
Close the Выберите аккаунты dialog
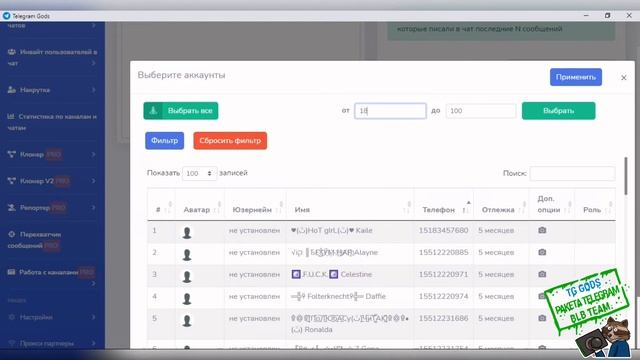[x=624, y=78]
